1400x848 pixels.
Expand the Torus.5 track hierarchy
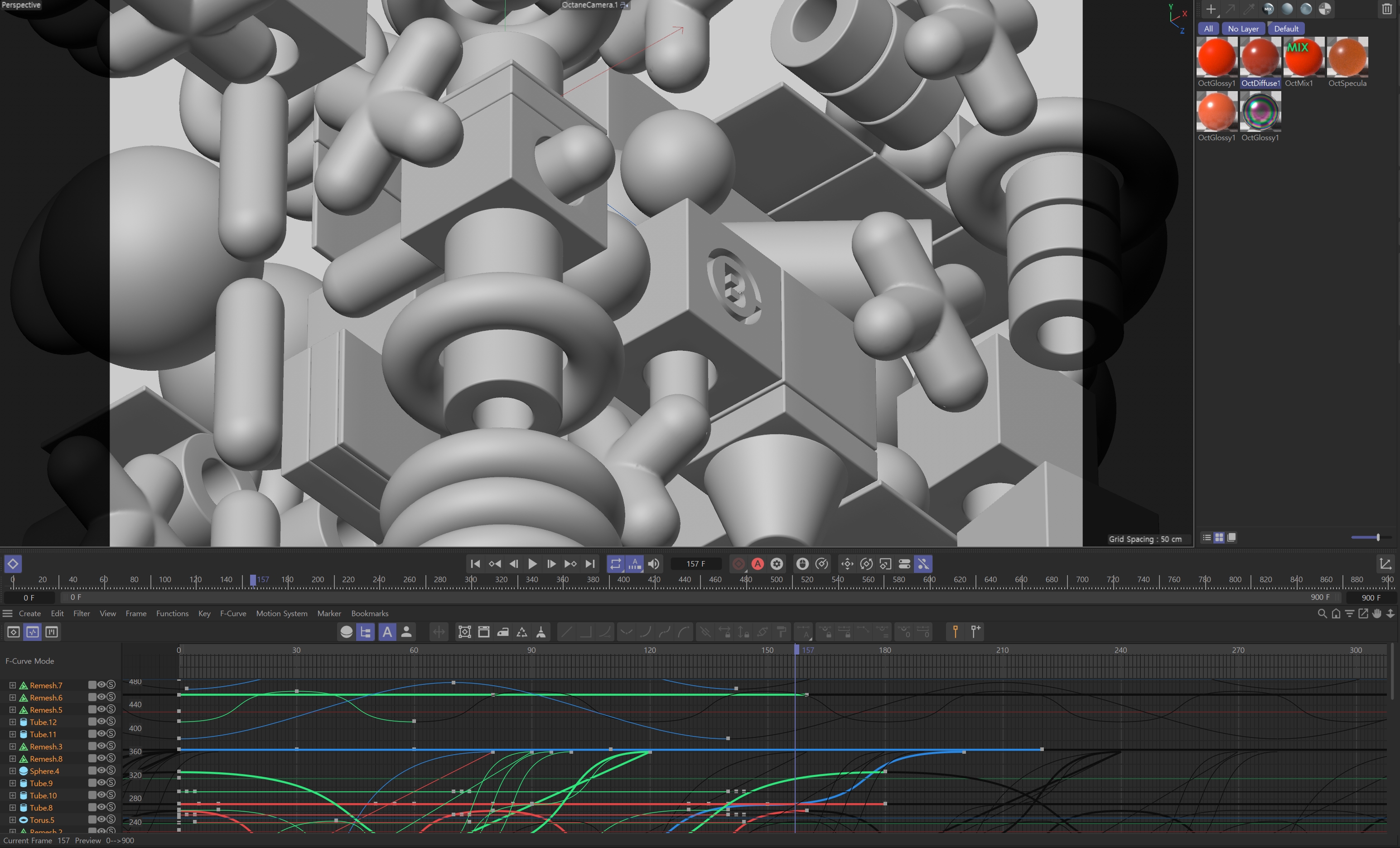(13, 819)
